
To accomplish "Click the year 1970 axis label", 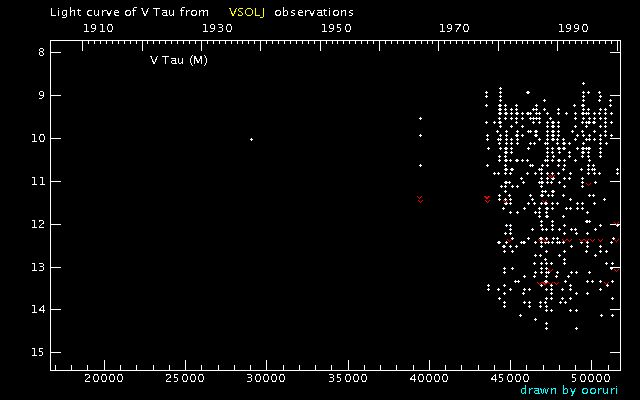I will click(x=455, y=28).
